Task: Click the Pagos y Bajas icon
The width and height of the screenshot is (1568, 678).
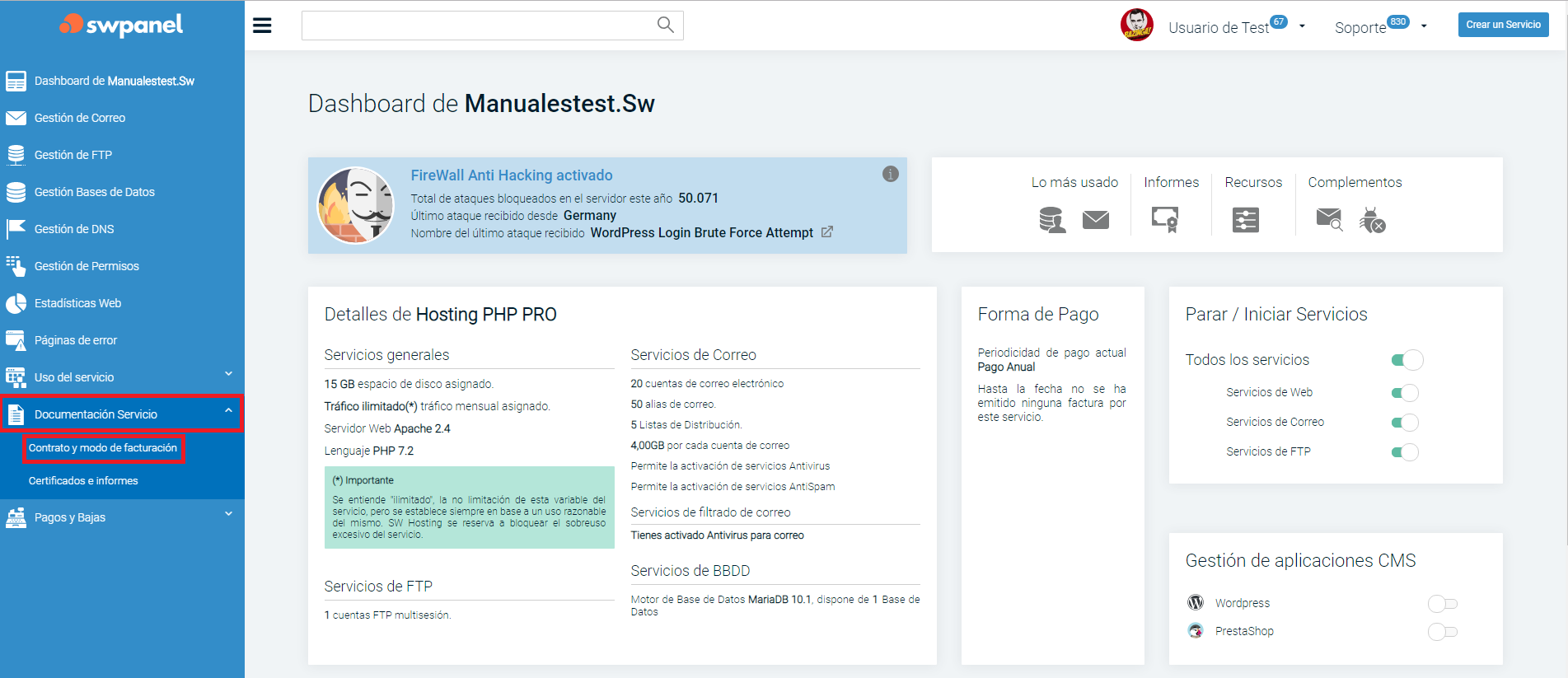Action: (x=16, y=517)
